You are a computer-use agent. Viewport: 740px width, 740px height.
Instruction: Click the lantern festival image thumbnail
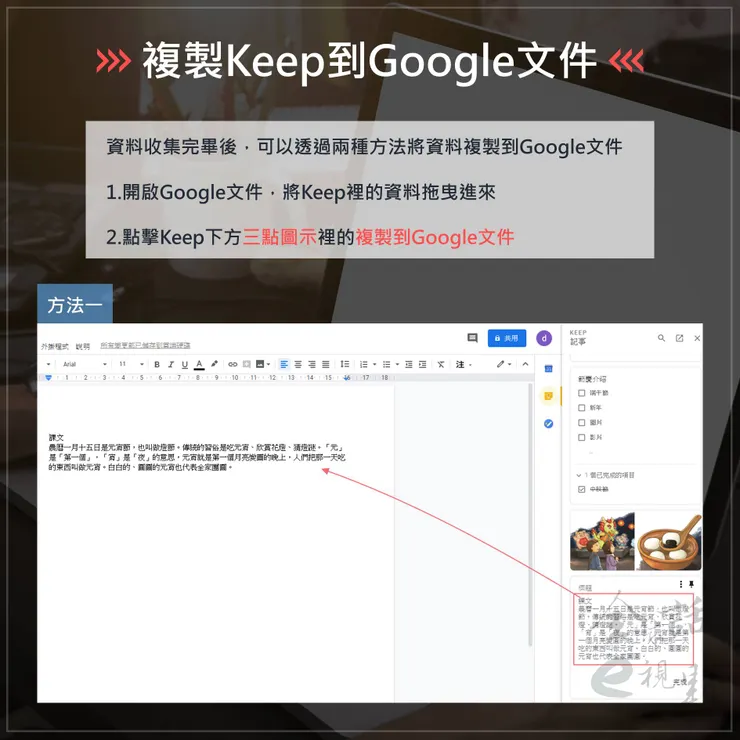coord(602,542)
